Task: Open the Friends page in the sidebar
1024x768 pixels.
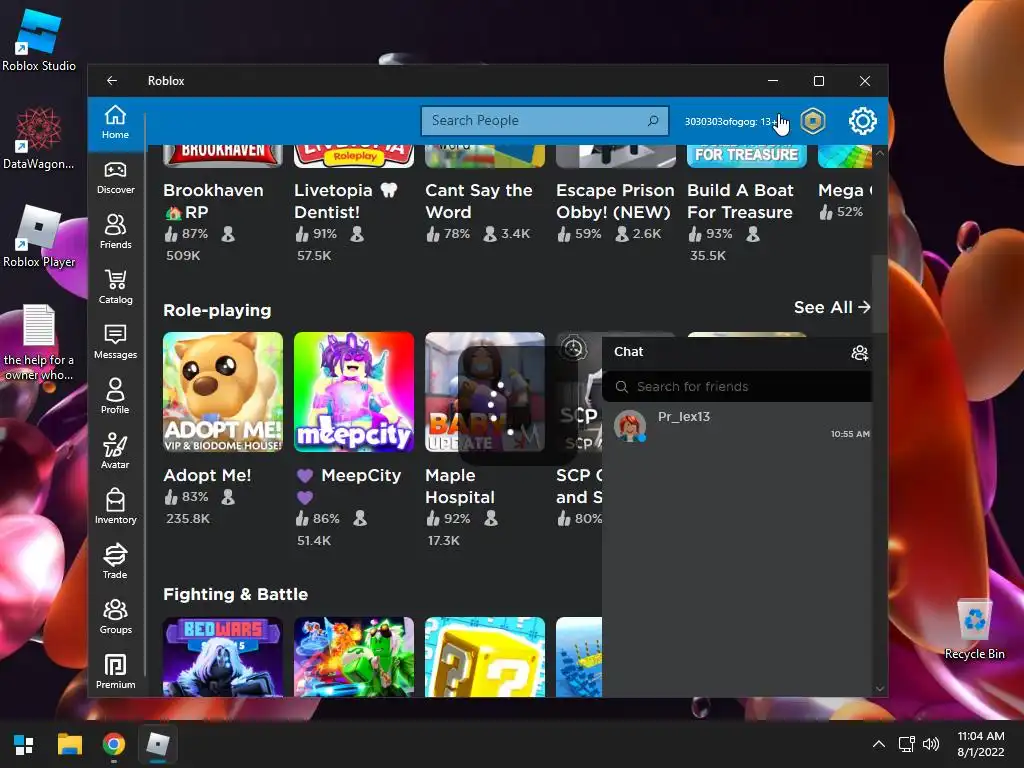Action: click(115, 232)
